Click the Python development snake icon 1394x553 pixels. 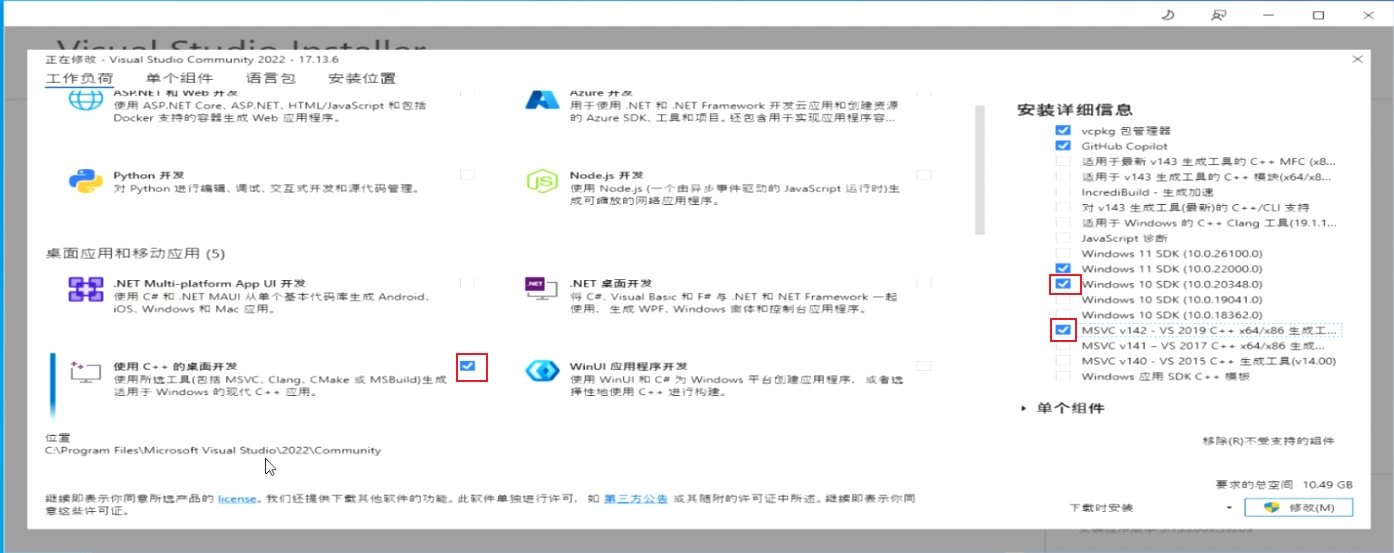click(86, 181)
